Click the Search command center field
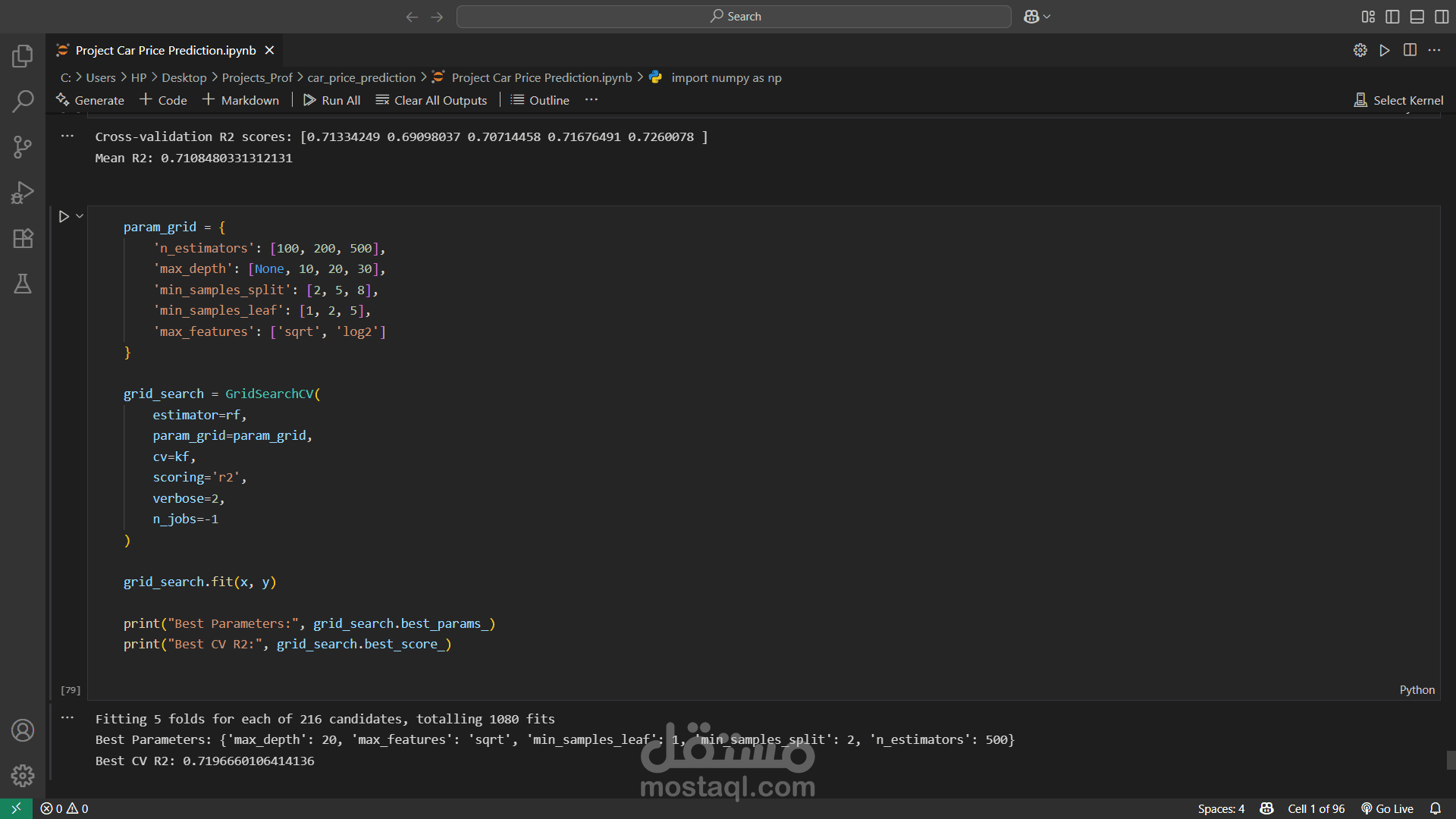The image size is (1456, 819). (x=733, y=17)
